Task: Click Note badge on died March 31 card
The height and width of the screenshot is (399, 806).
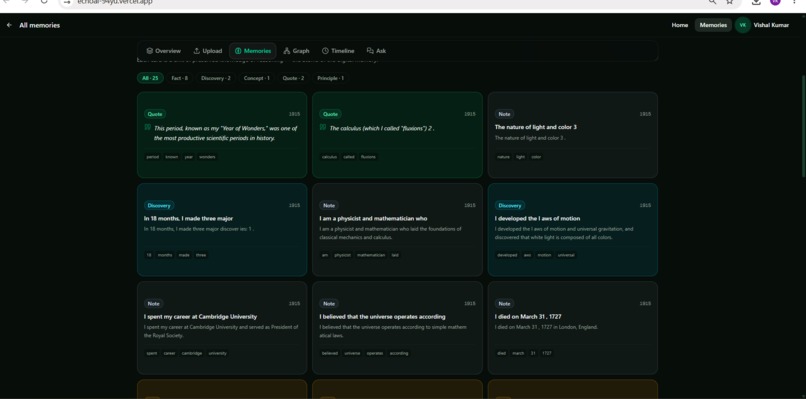Action: [504, 304]
